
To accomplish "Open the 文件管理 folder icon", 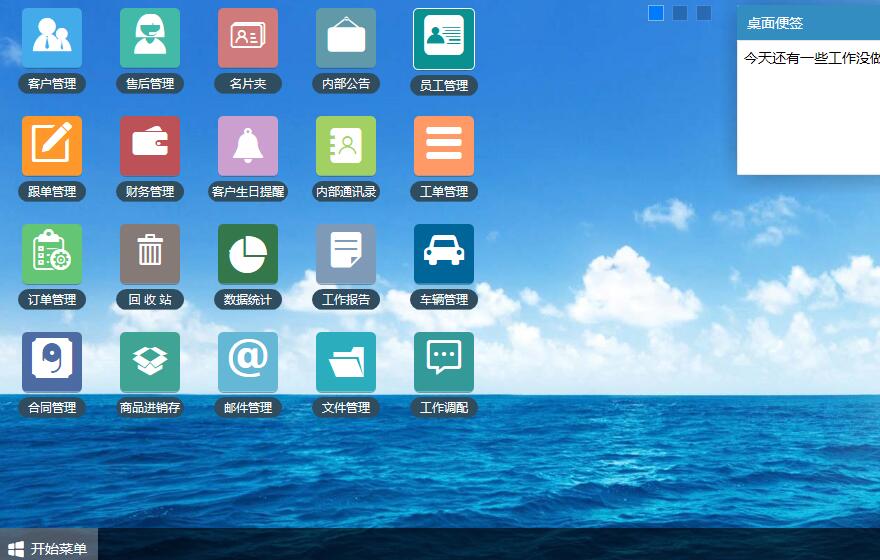I will pos(346,362).
